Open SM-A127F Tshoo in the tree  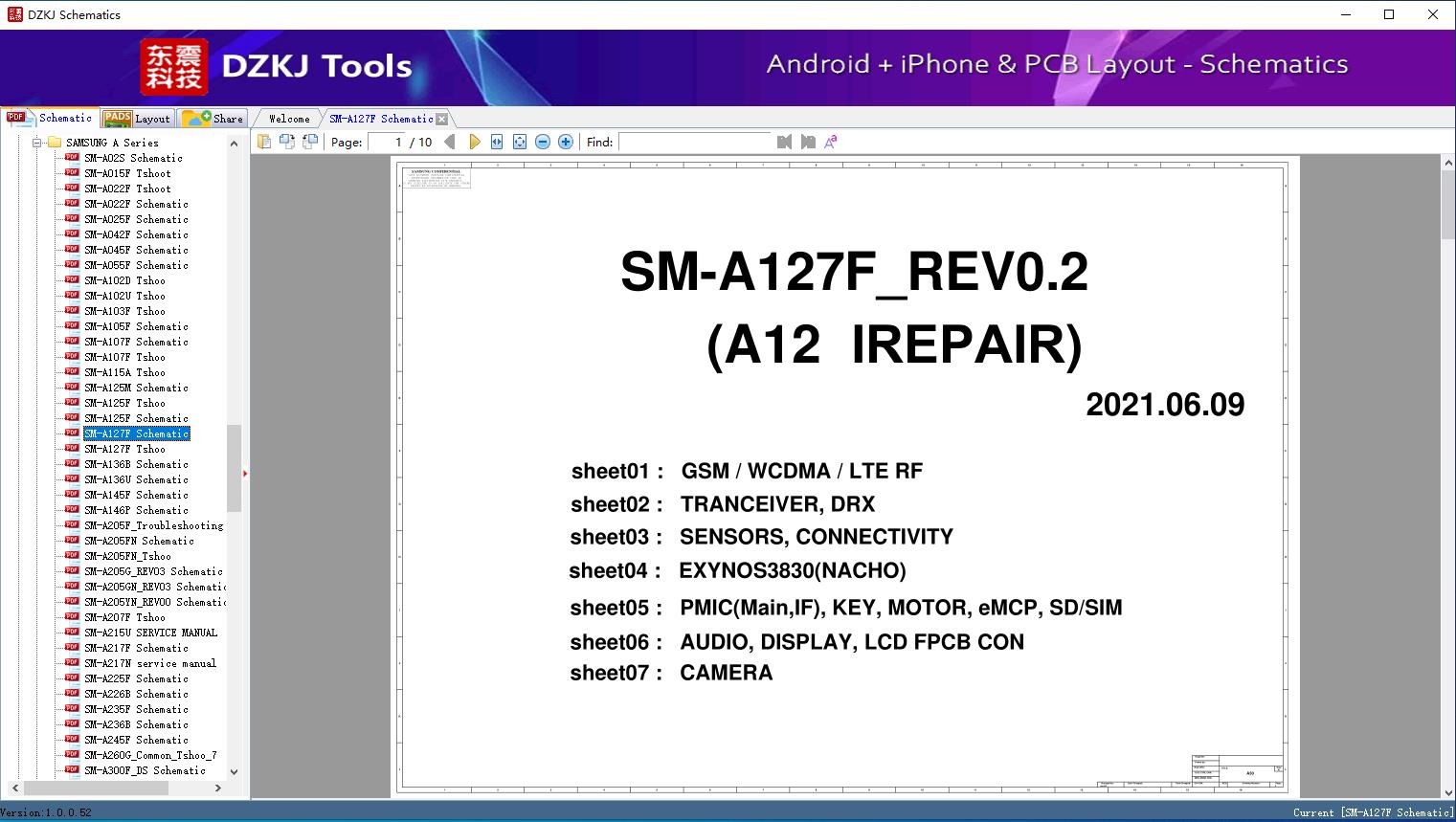tap(124, 449)
